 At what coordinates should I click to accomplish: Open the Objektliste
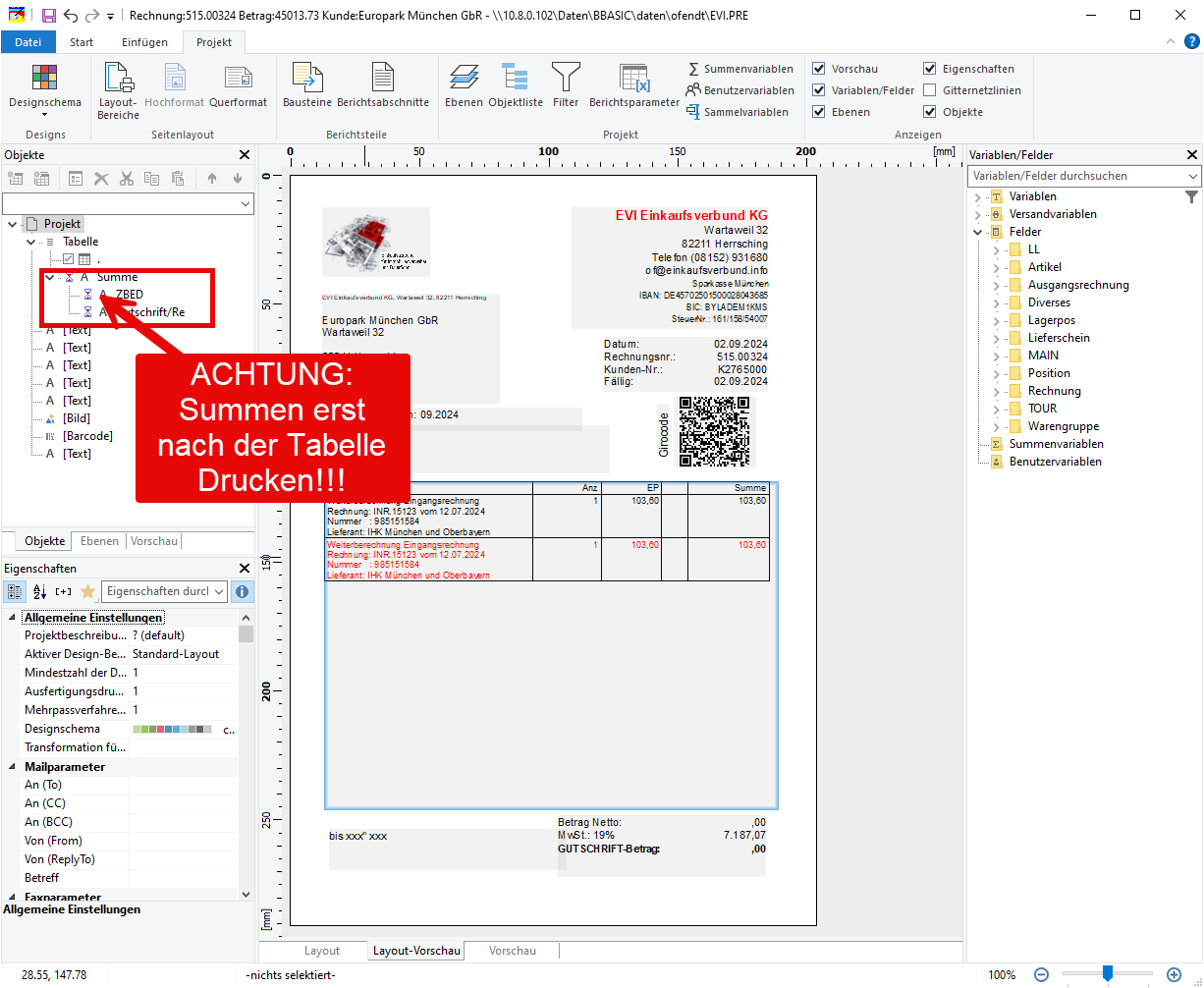(x=516, y=87)
